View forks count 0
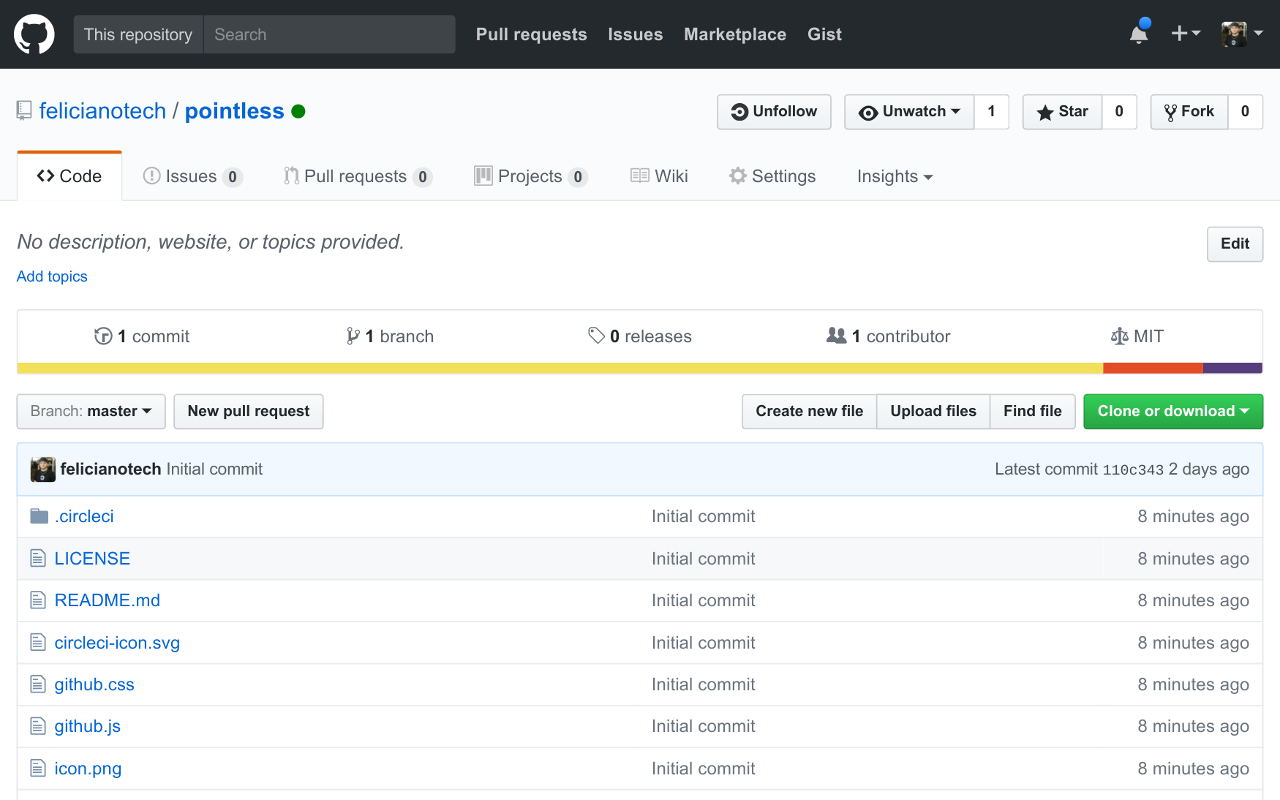Screen dimensions: 1280x800 (1245, 112)
